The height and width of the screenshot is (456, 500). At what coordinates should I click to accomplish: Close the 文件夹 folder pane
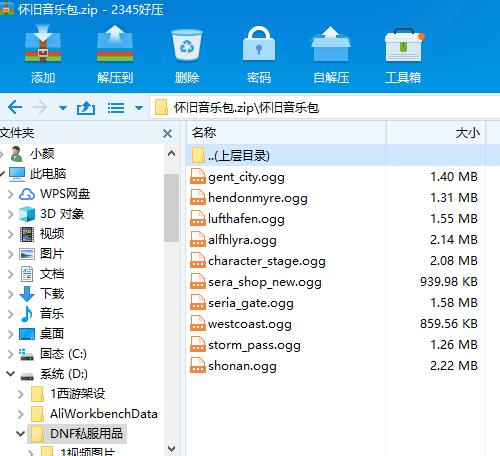[168, 134]
